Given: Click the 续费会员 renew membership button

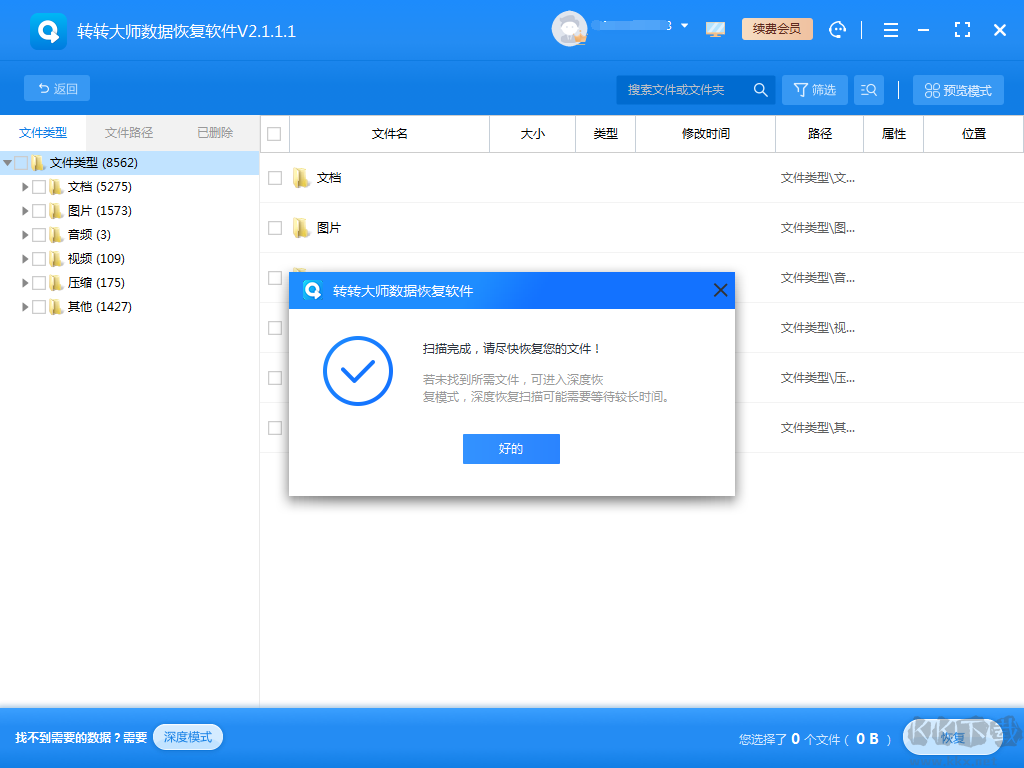Looking at the screenshot, I should tap(777, 29).
